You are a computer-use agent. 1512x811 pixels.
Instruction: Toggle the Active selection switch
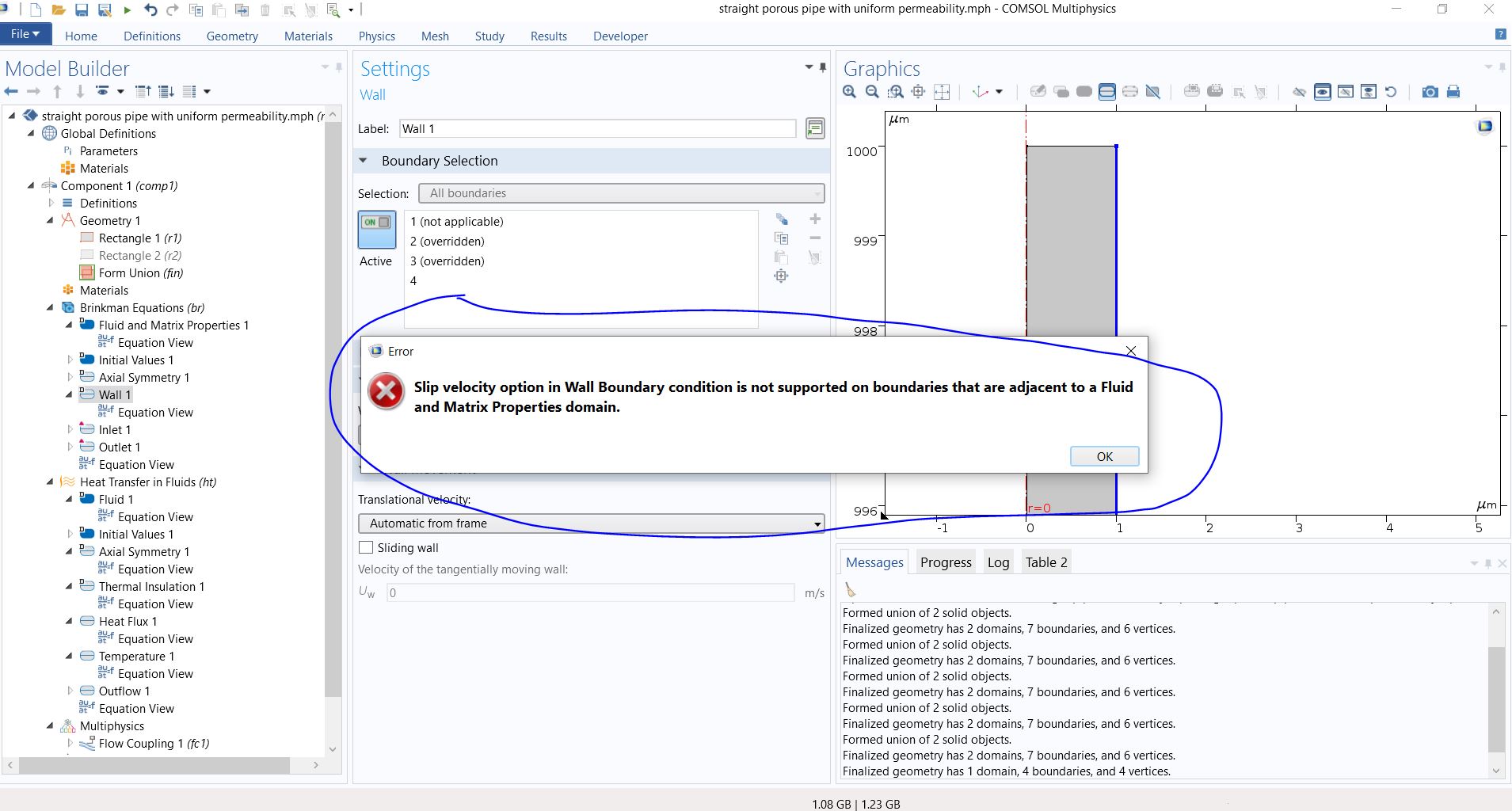376,230
